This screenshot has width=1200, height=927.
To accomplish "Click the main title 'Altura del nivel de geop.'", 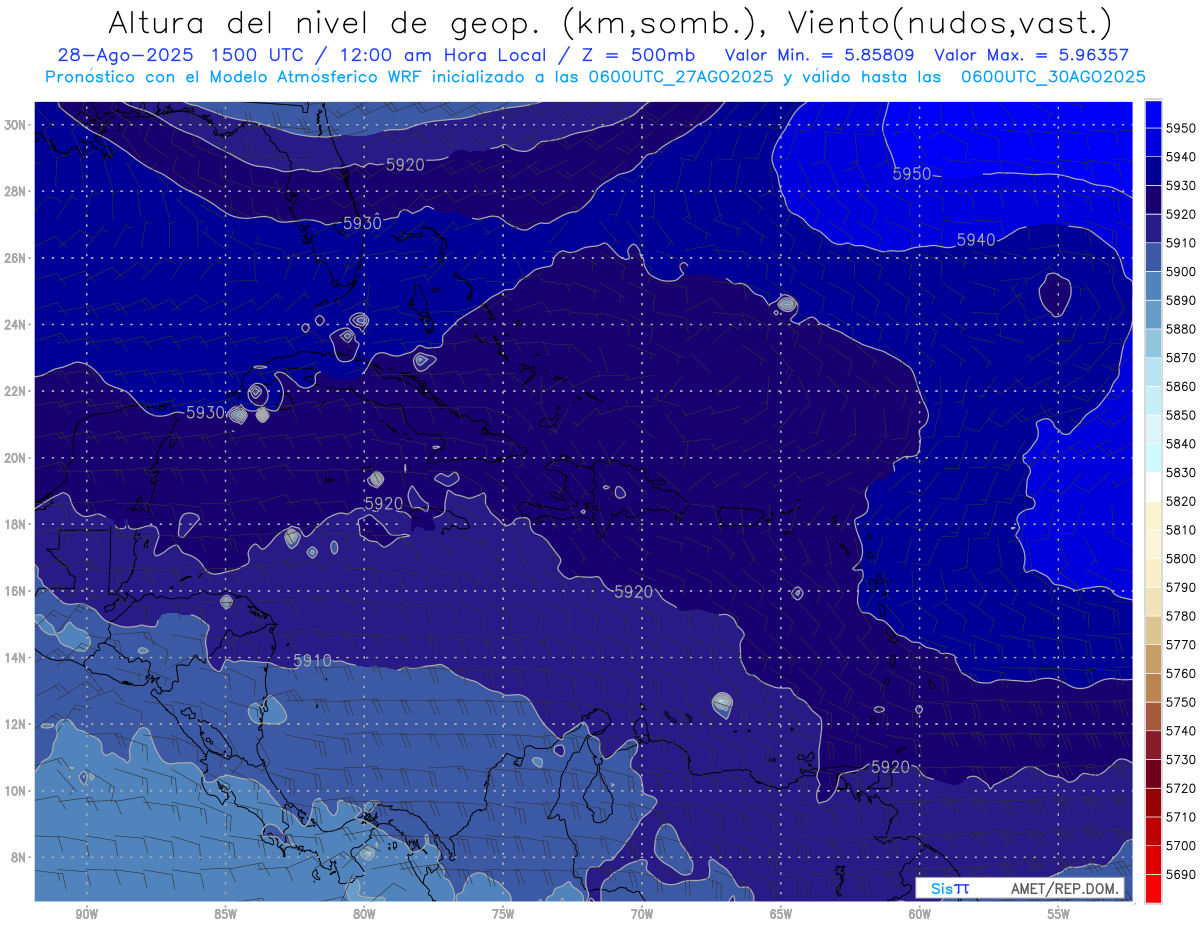I will [x=325, y=22].
